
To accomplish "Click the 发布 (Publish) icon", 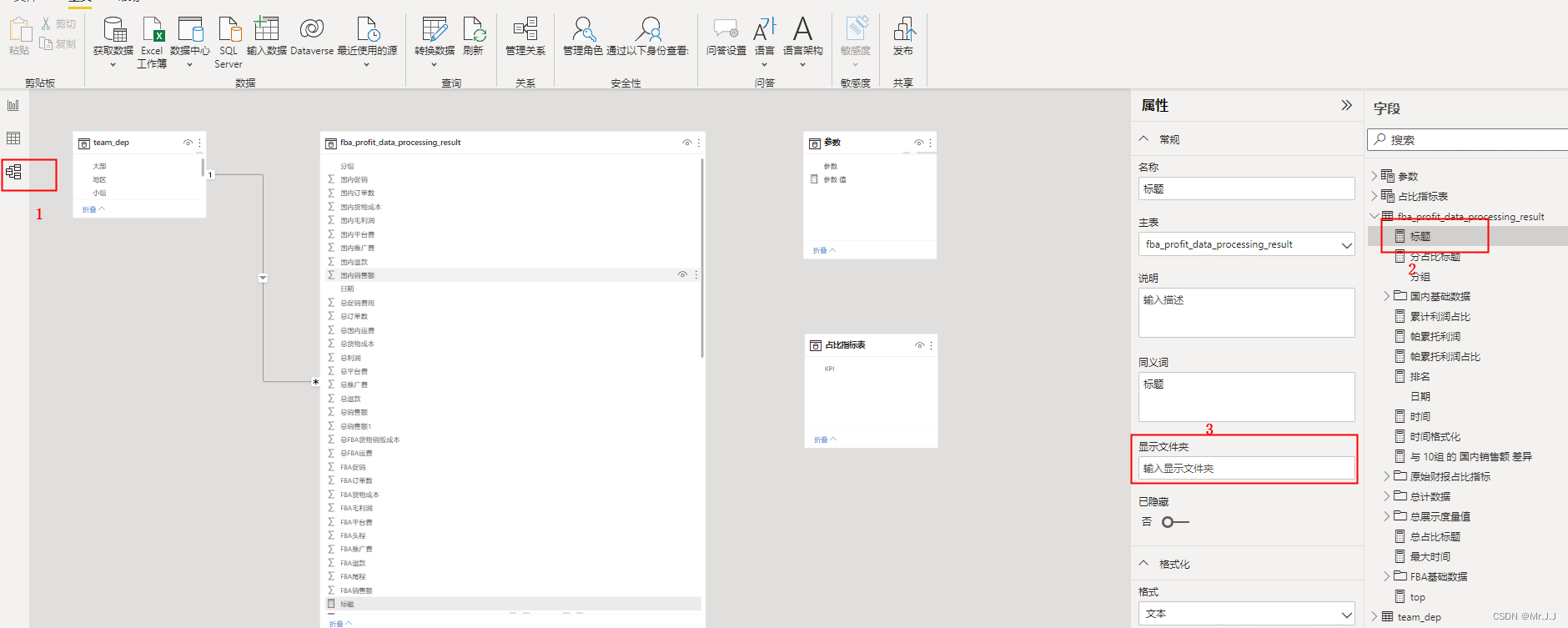I will (903, 29).
